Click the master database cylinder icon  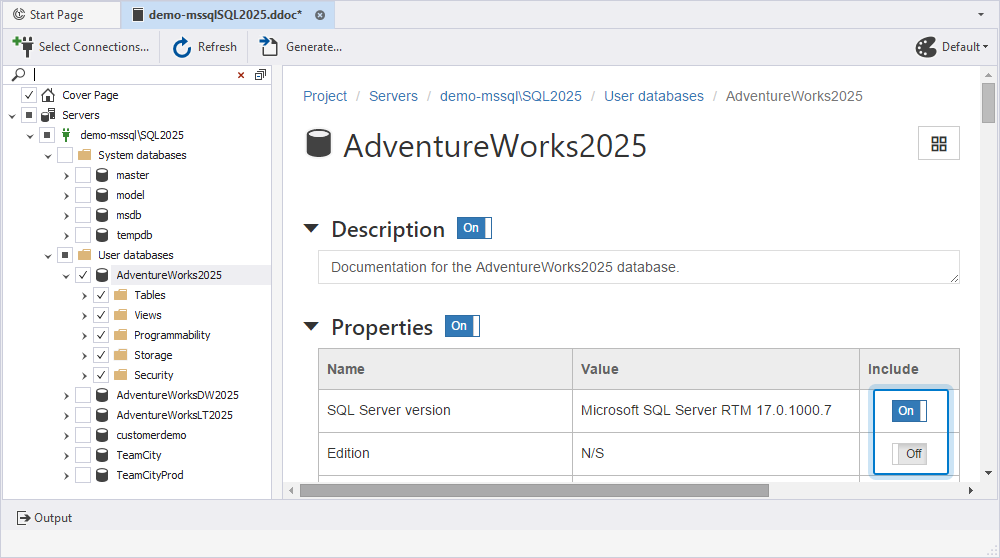102,175
